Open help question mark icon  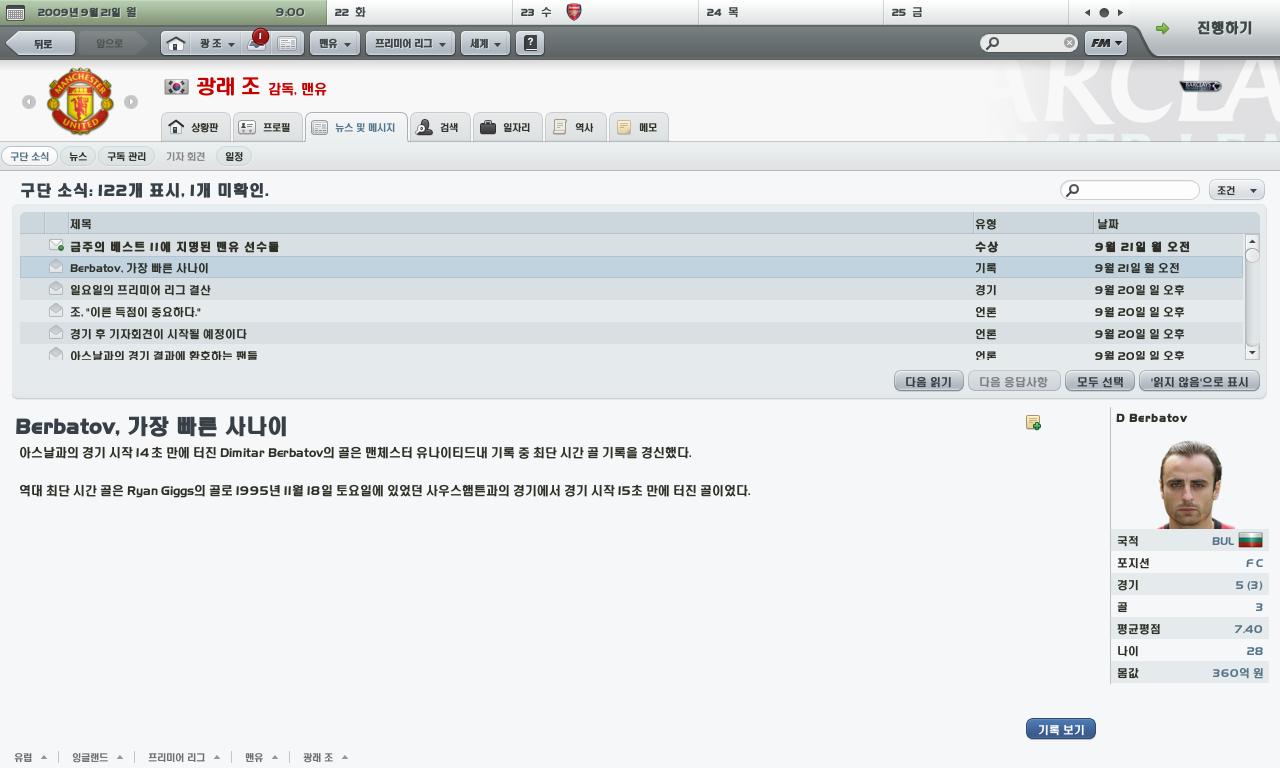coord(530,43)
